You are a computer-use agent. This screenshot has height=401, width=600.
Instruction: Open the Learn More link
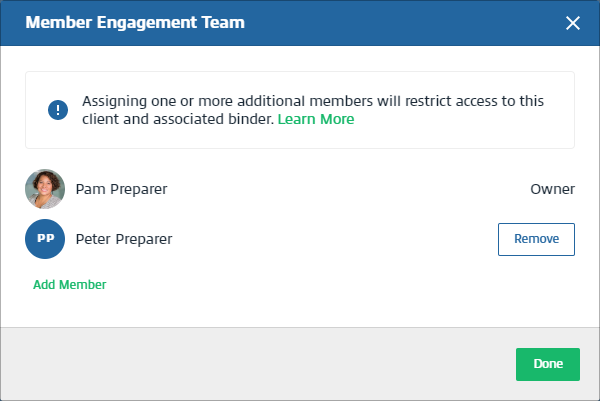[x=316, y=119]
